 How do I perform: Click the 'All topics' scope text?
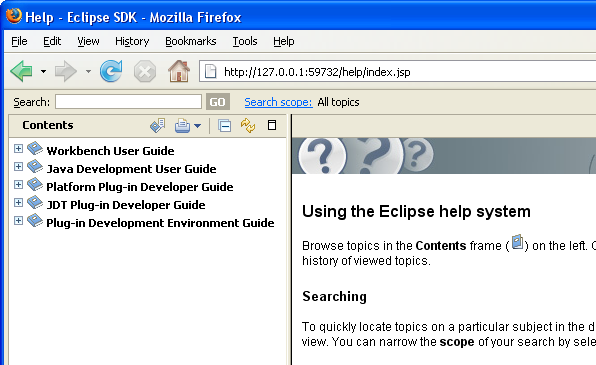click(338, 102)
